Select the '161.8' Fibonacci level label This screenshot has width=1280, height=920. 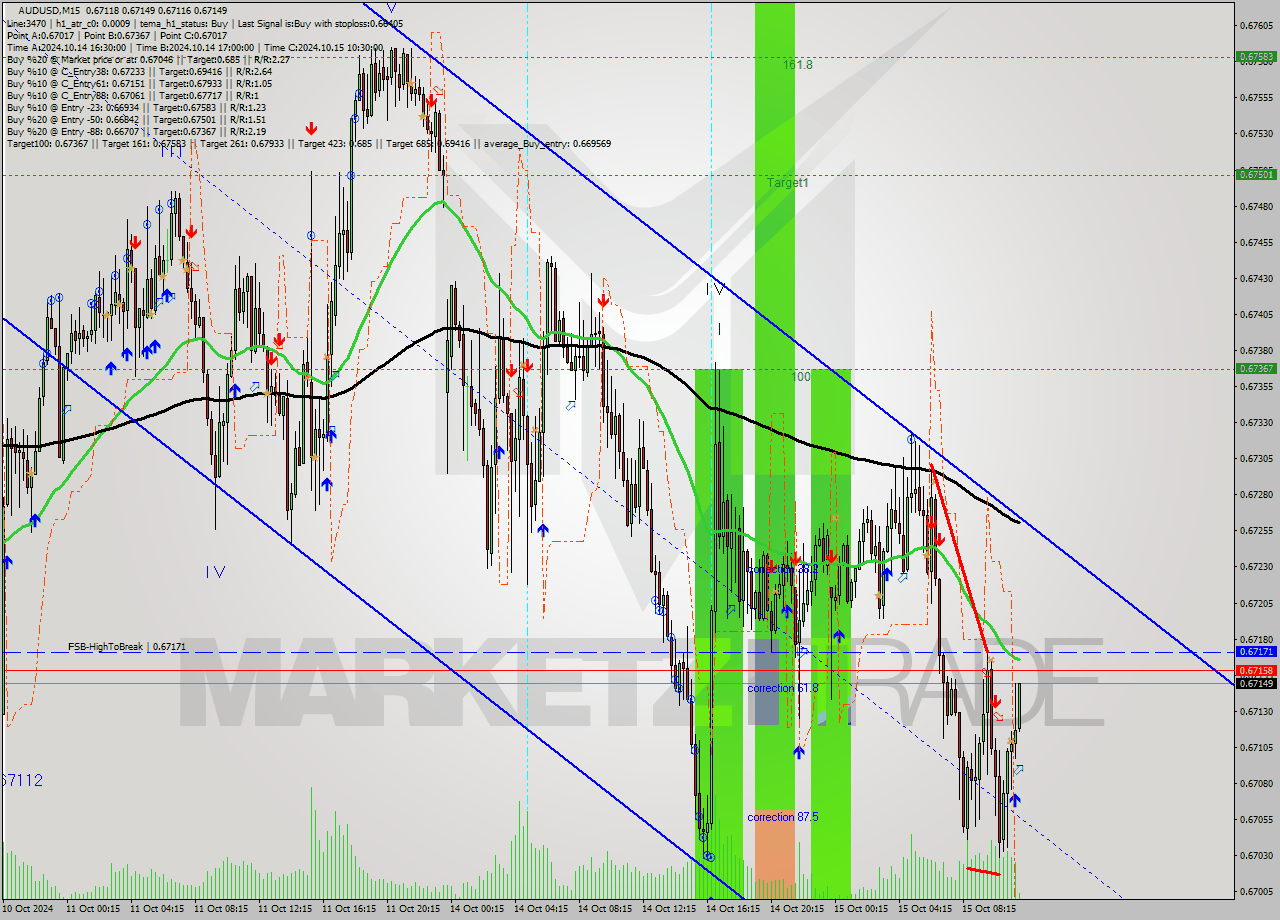click(798, 64)
